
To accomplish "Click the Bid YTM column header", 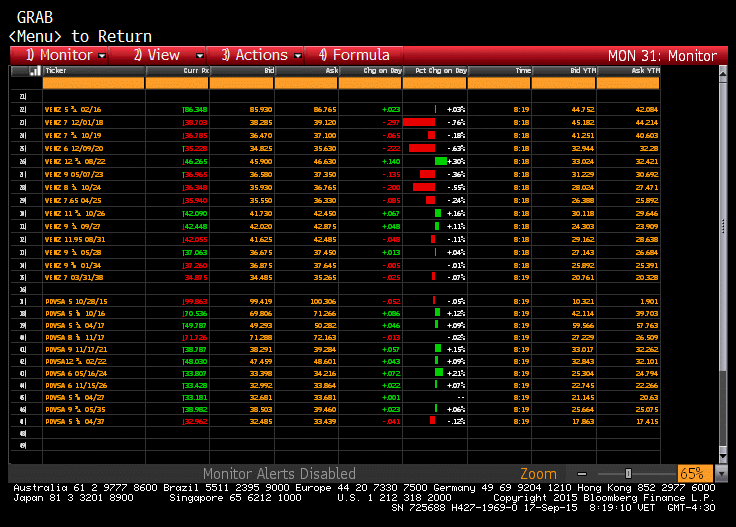I will [564, 71].
